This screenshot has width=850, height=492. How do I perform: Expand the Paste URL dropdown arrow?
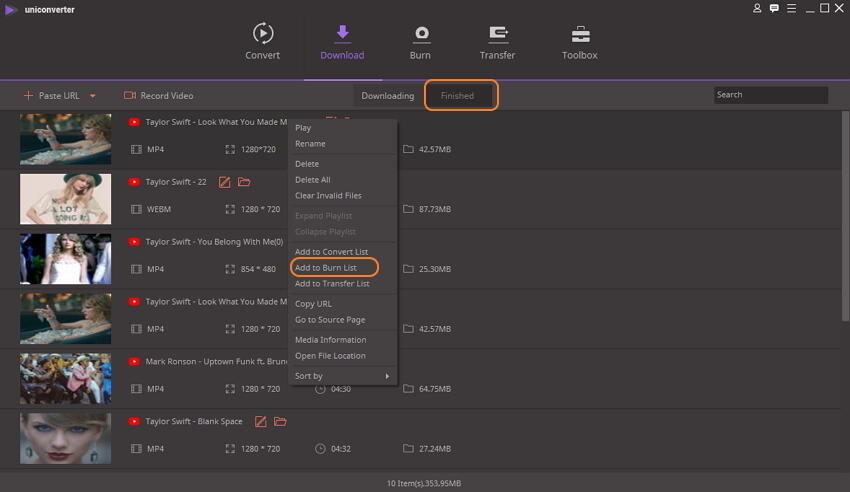(x=93, y=96)
